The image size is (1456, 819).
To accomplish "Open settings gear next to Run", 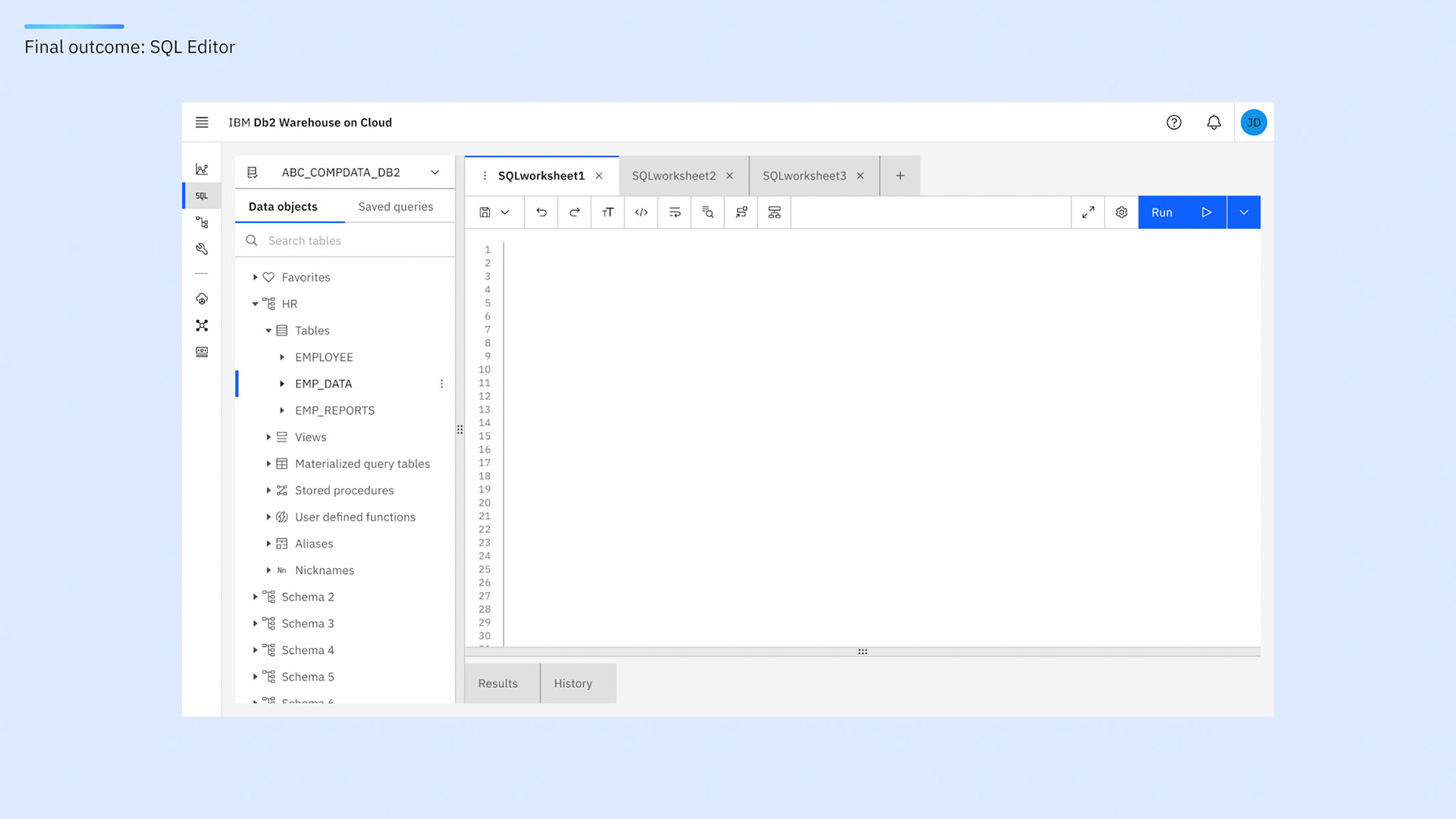I will point(1121,212).
